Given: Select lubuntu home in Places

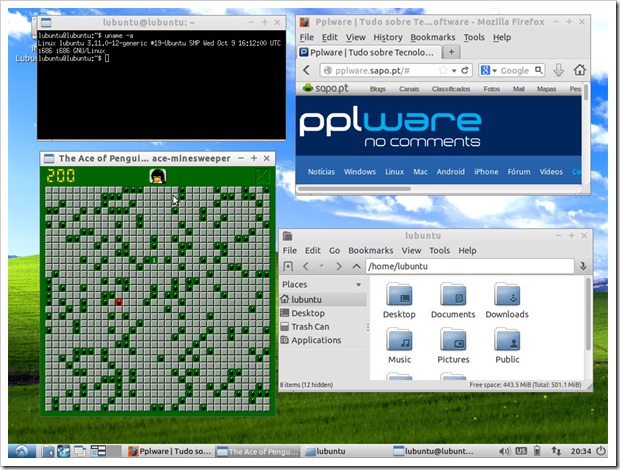Looking at the screenshot, I should pos(323,300).
